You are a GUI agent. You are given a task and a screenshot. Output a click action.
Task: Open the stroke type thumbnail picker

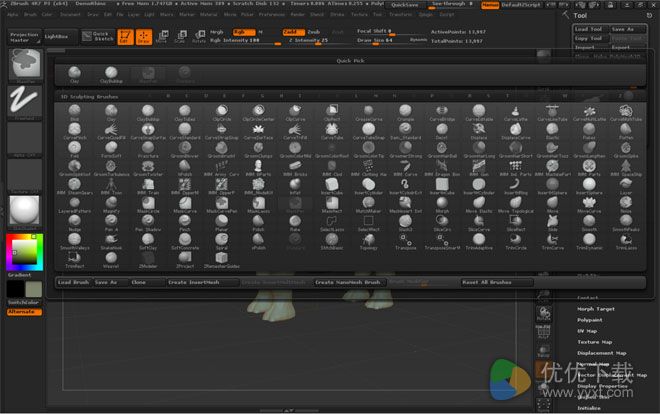25,100
